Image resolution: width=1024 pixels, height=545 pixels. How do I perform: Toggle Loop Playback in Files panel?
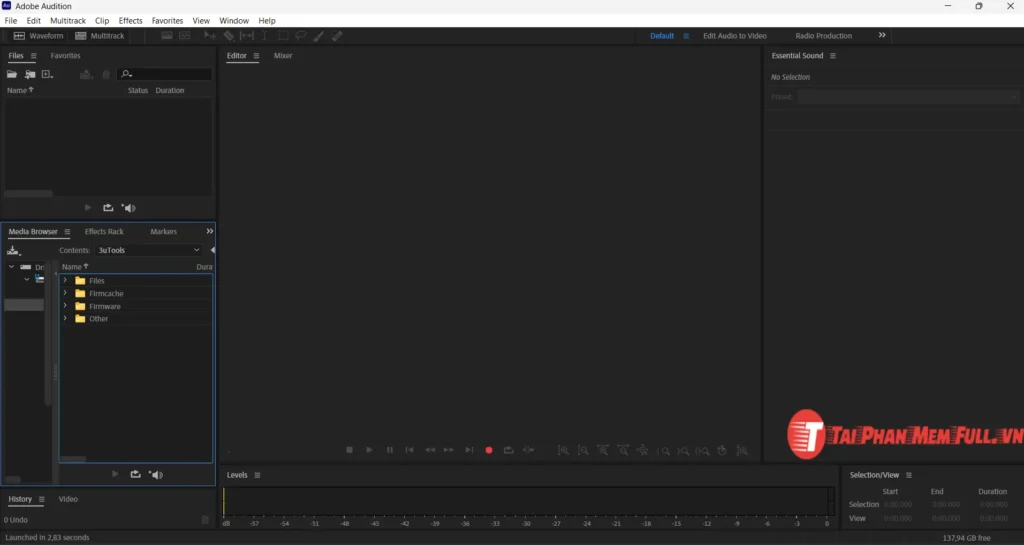coord(108,208)
